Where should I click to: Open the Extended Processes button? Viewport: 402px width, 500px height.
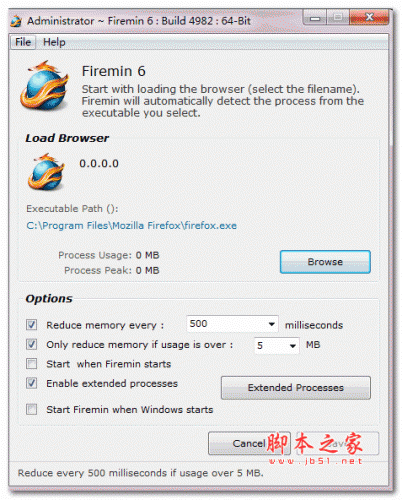(296, 388)
